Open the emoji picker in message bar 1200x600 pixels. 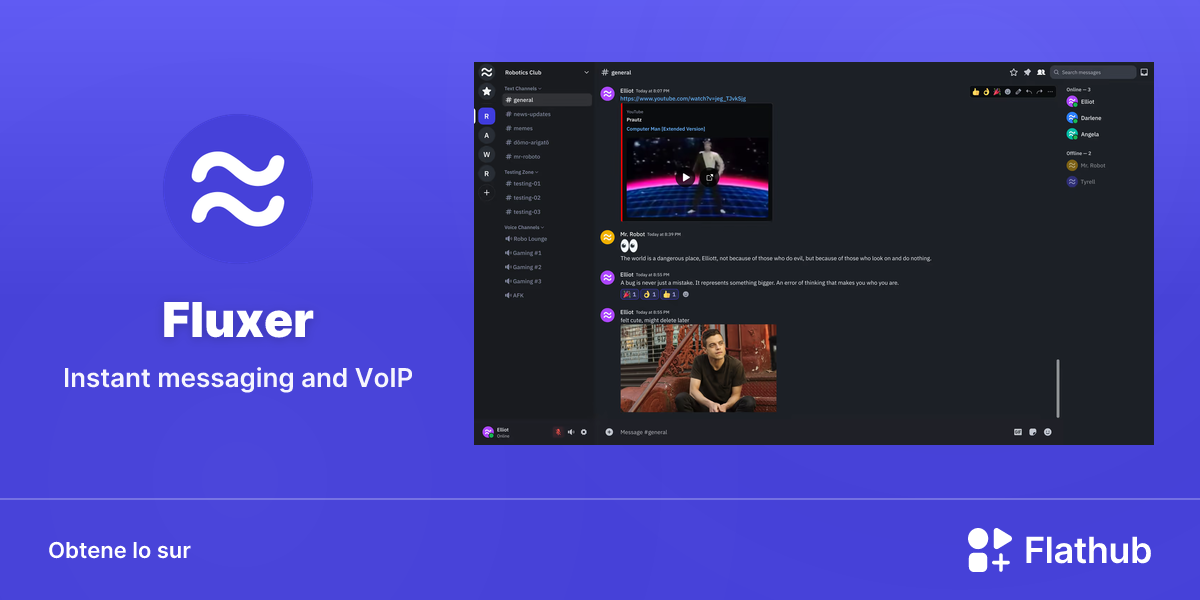(x=1047, y=432)
